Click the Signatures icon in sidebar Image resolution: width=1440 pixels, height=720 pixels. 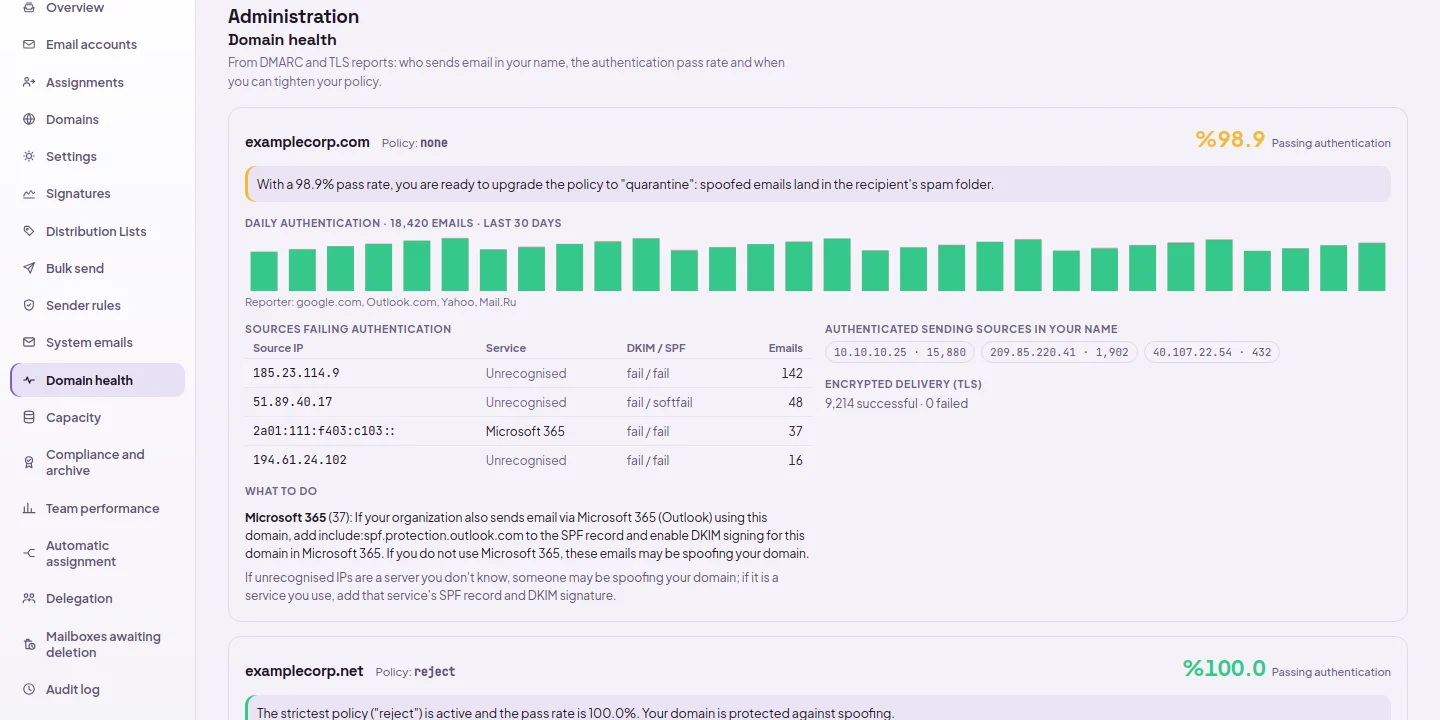[29, 194]
